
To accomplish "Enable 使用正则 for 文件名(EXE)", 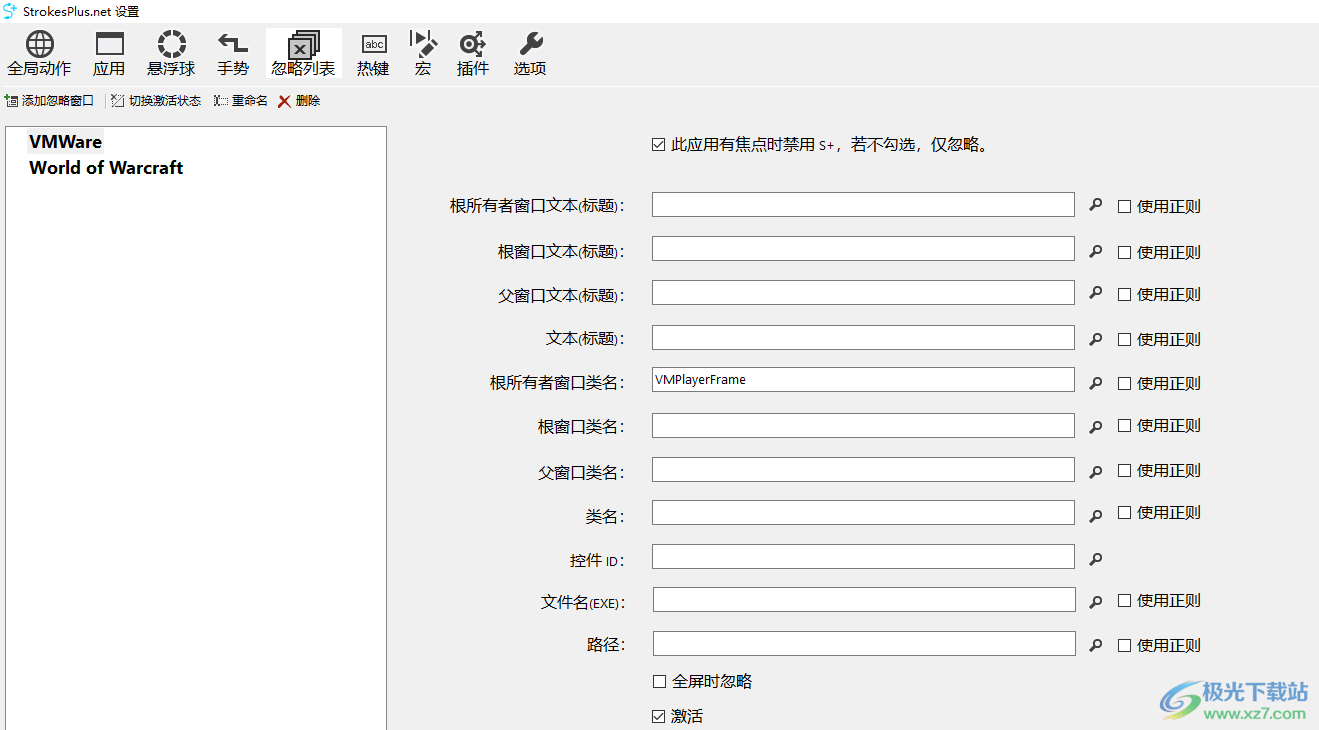I will pos(1124,600).
